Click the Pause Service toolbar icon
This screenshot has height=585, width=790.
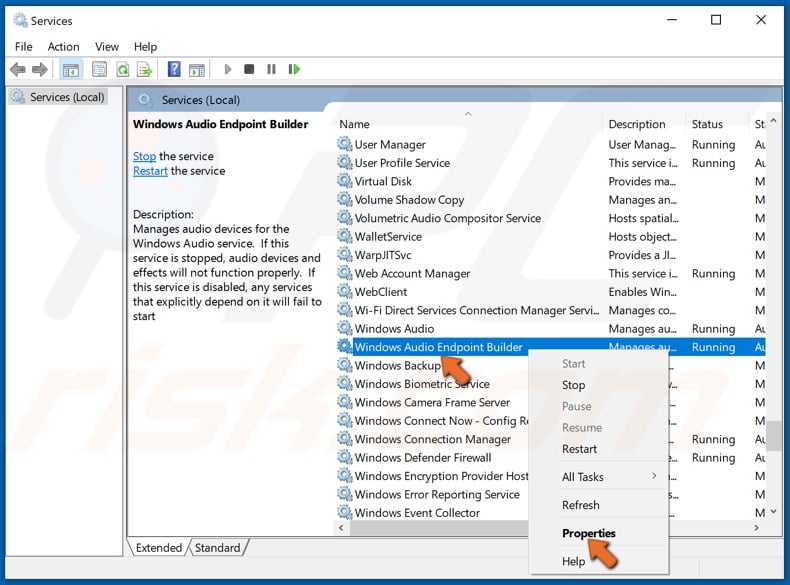pos(271,69)
